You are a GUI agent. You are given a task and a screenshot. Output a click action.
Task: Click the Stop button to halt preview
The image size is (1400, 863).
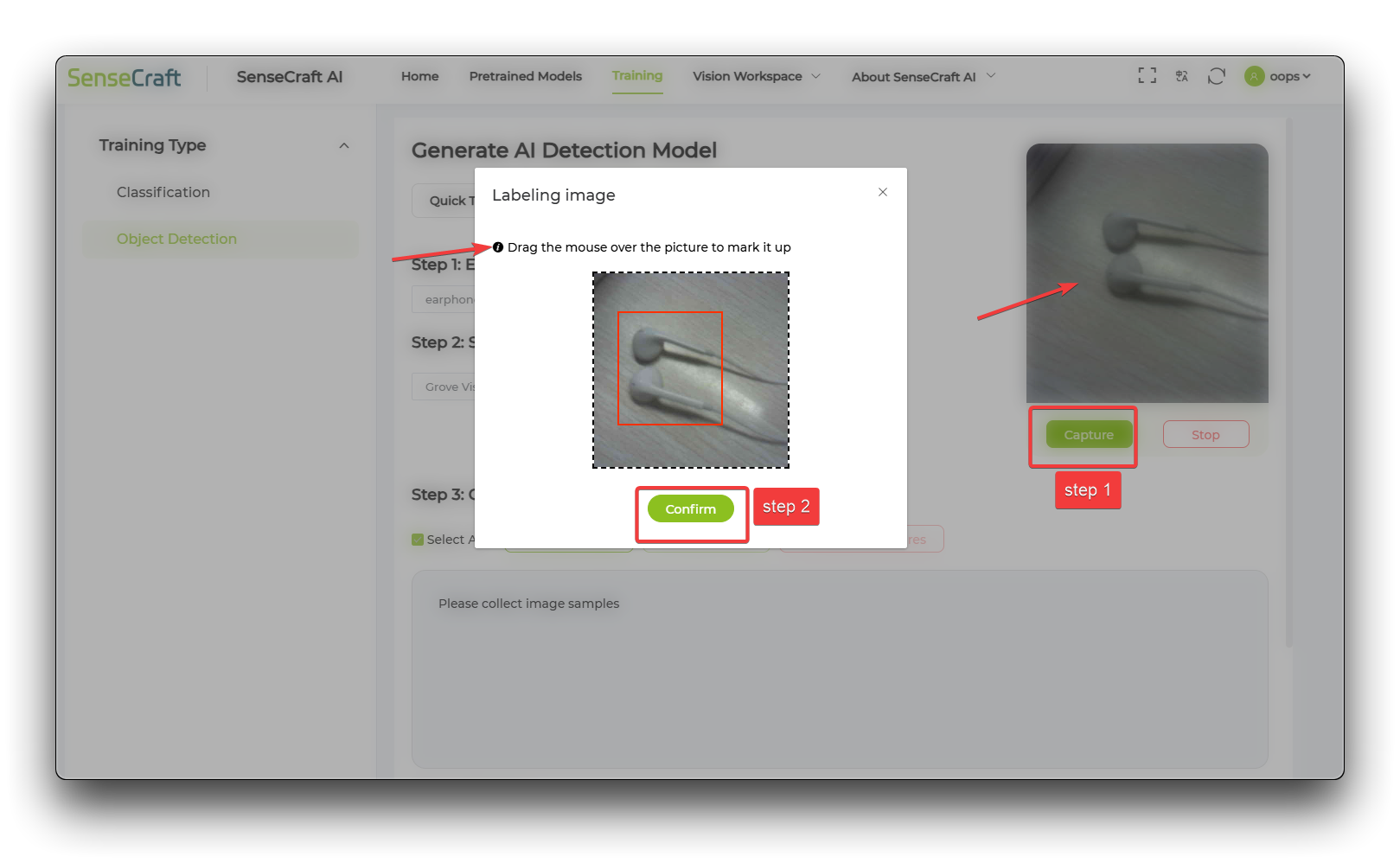click(x=1205, y=434)
